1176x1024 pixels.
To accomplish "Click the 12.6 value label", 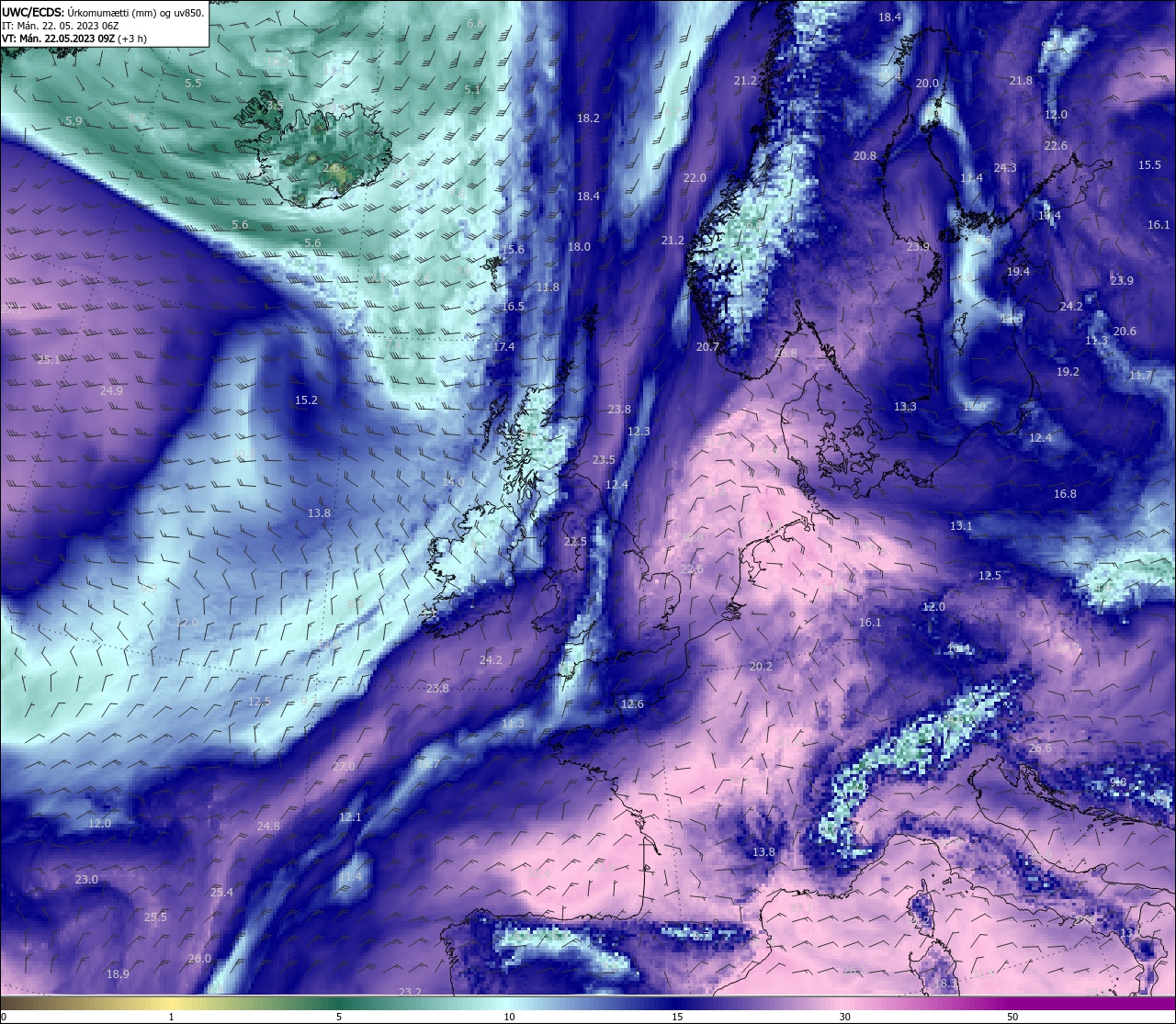I will tap(632, 703).
